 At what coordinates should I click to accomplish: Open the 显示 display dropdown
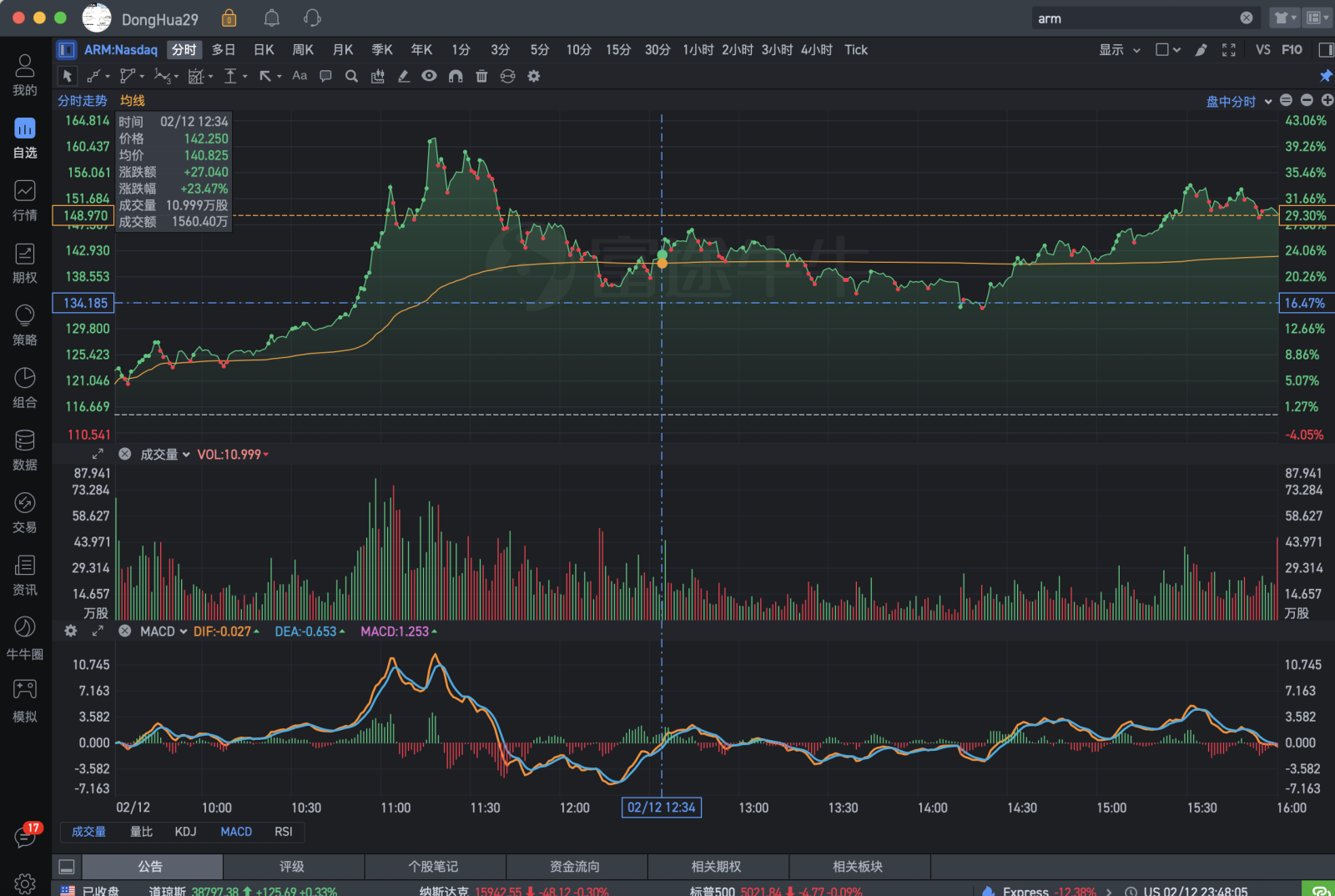coord(1119,50)
